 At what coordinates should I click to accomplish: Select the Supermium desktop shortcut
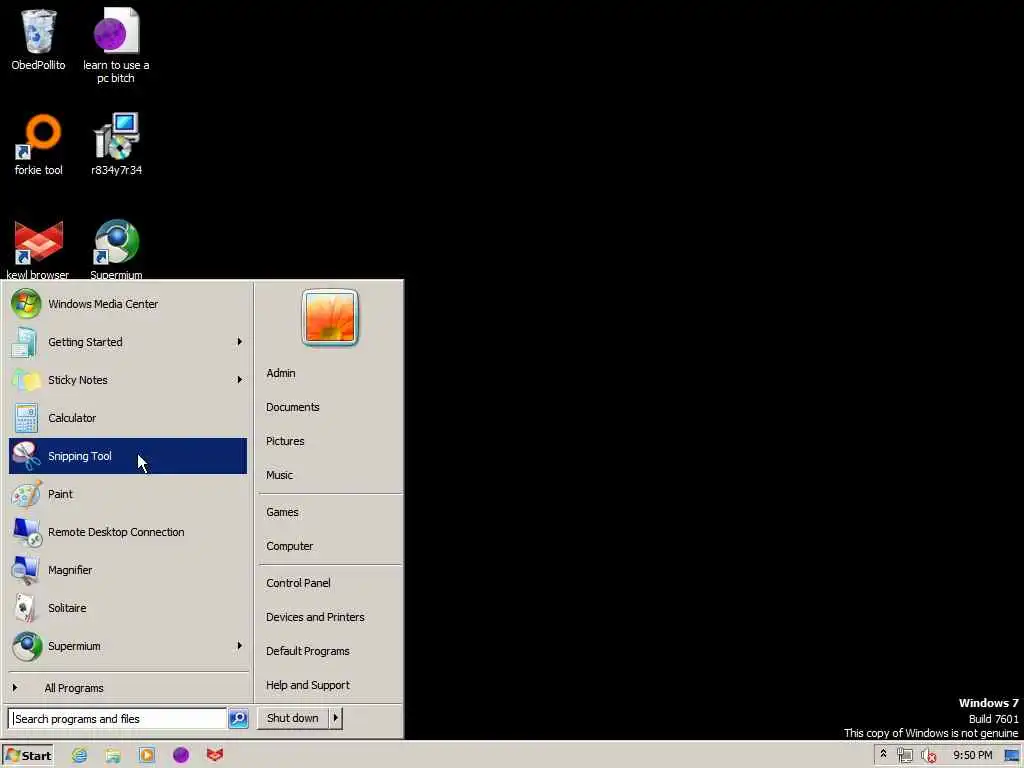pyautogui.click(x=116, y=250)
